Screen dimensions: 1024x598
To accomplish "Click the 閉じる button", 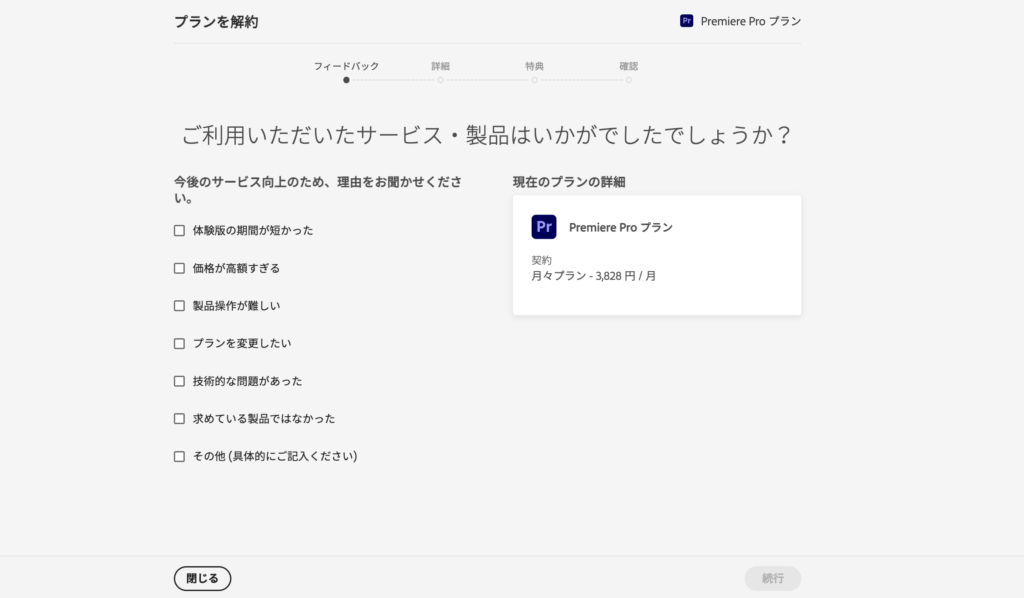I will click(202, 578).
